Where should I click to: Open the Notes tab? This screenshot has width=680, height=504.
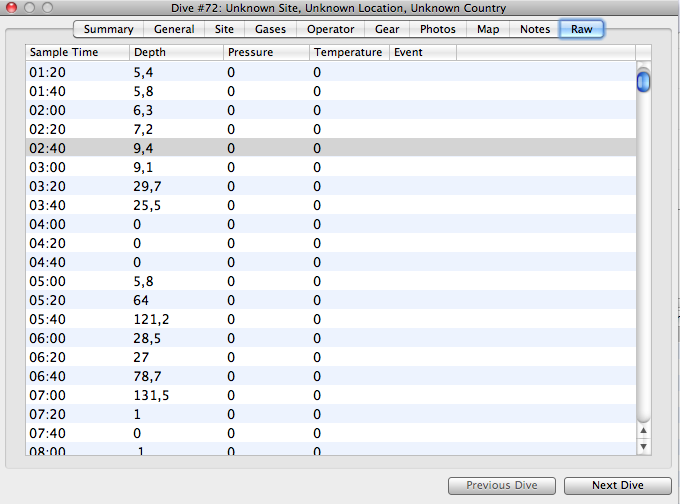(535, 29)
